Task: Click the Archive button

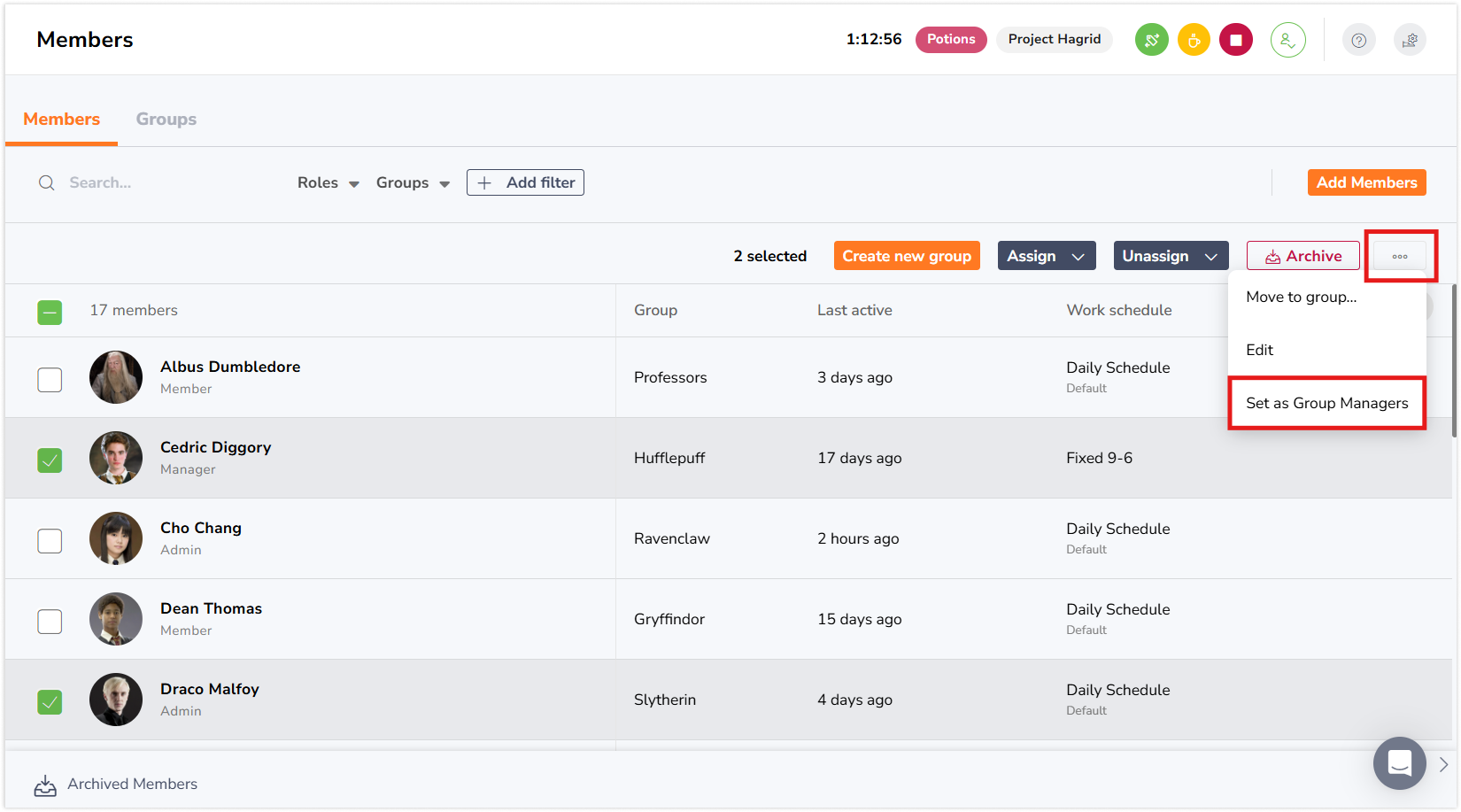Action: (x=1303, y=256)
